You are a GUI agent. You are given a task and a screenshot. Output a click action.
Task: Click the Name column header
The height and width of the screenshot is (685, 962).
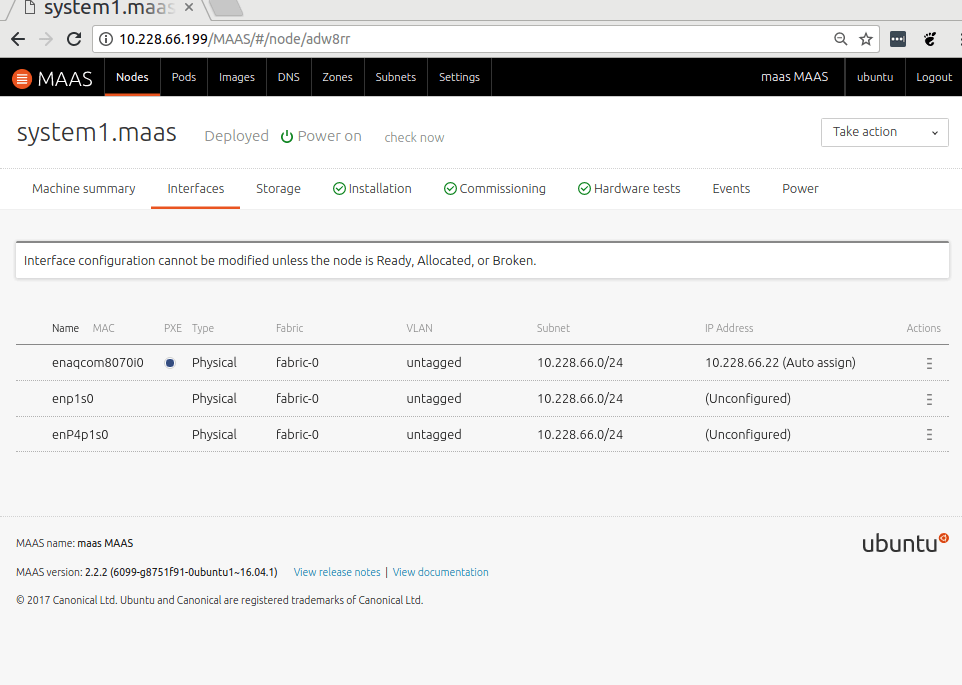coord(66,329)
